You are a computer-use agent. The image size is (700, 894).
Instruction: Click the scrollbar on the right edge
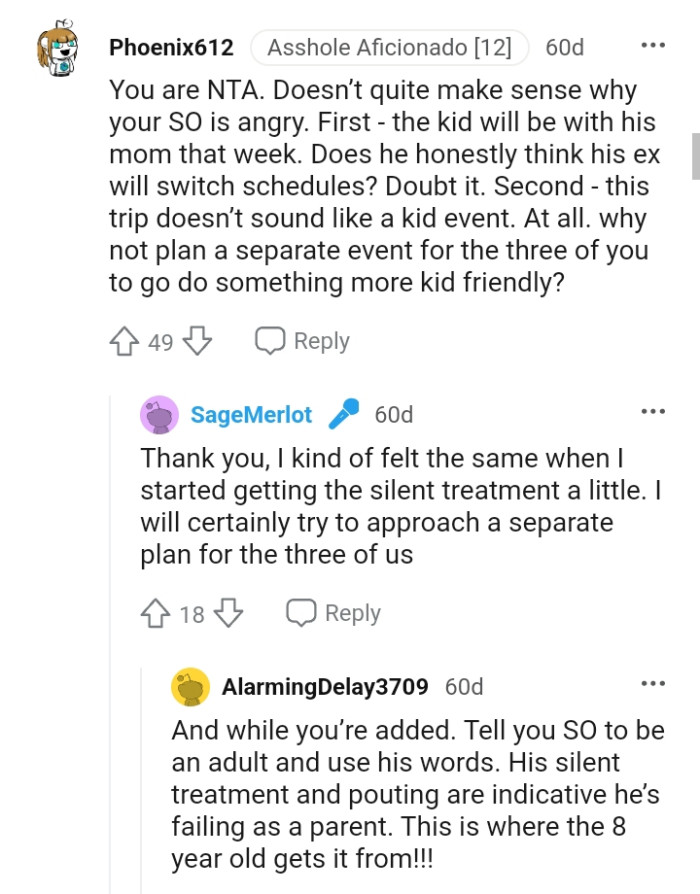693,155
